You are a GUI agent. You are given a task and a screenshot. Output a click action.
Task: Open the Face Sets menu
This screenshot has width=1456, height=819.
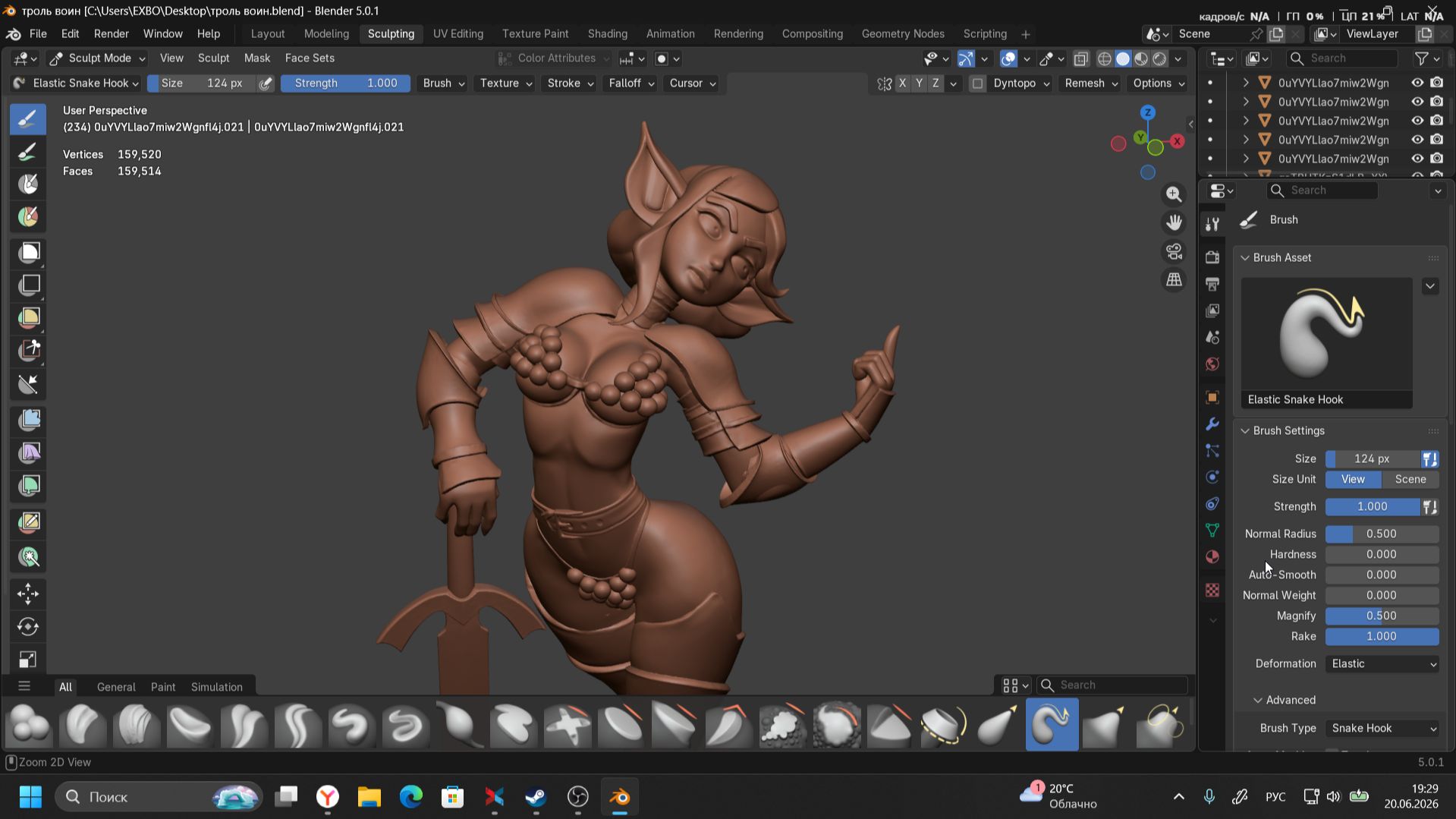point(310,58)
